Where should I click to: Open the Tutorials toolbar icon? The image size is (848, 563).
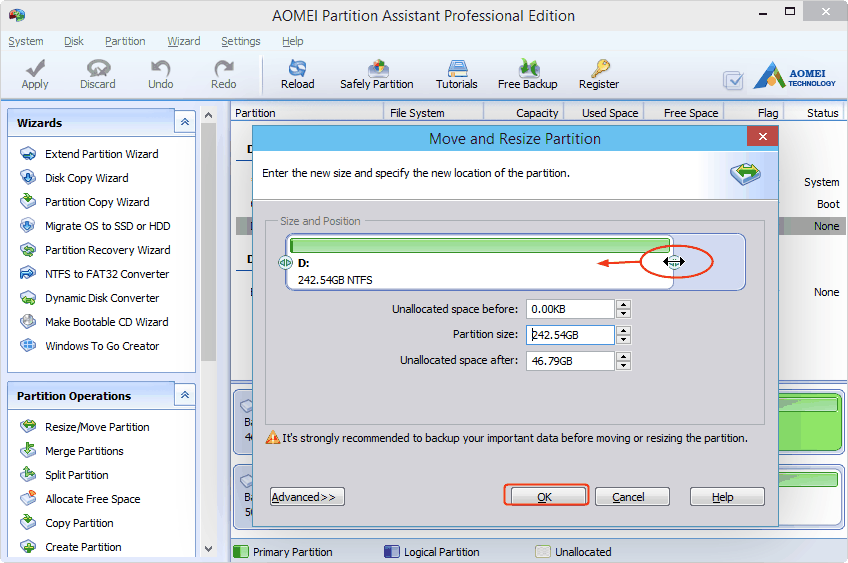[457, 68]
